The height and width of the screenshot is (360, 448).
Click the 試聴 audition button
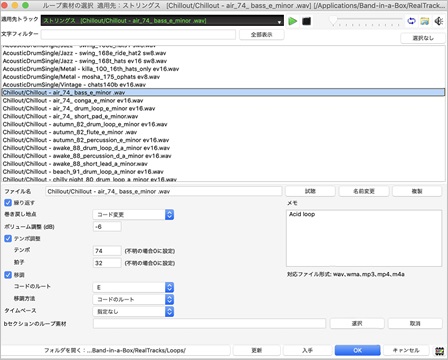[x=310, y=191]
